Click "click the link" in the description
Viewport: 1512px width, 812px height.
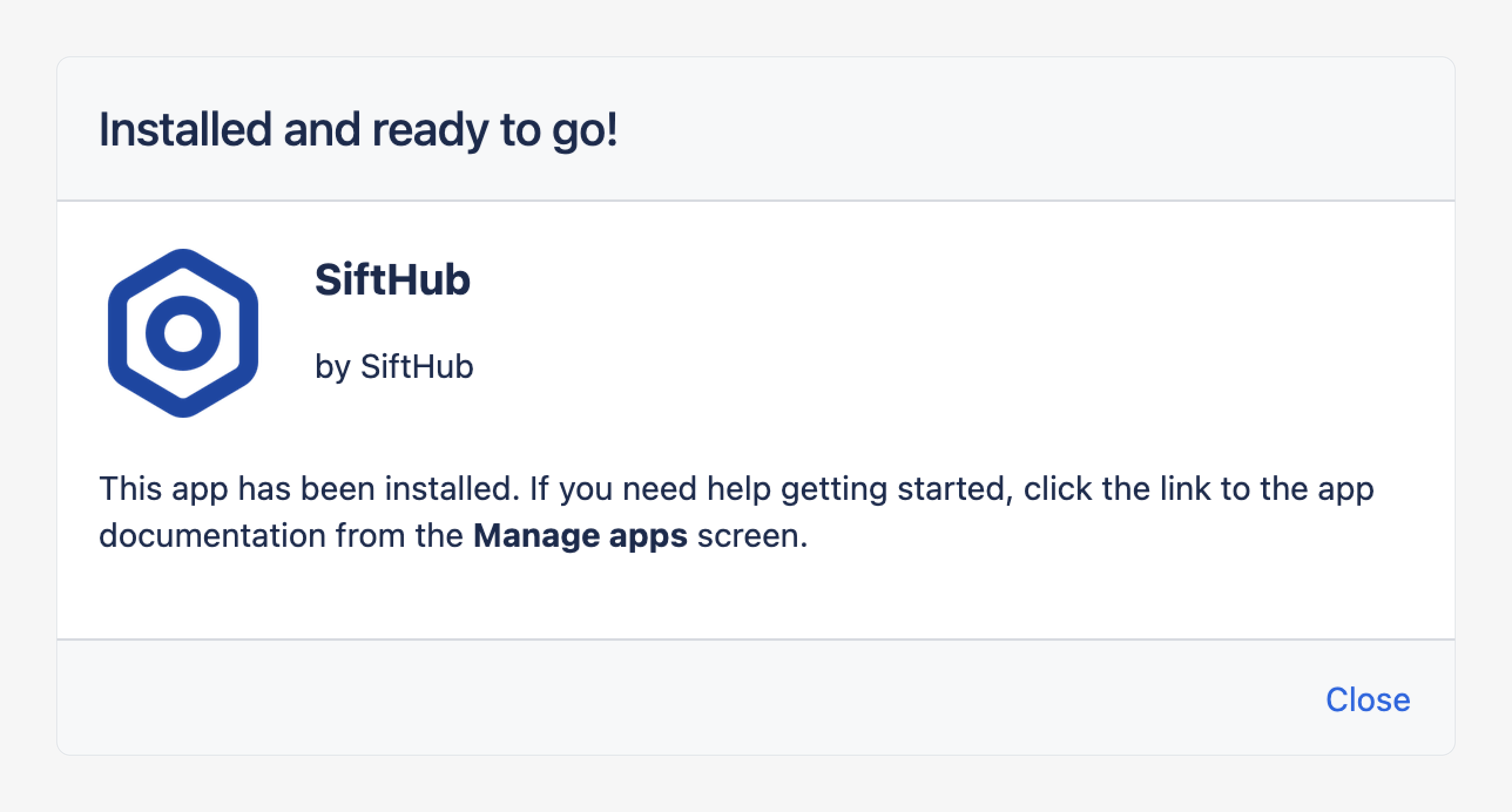coord(1116,489)
